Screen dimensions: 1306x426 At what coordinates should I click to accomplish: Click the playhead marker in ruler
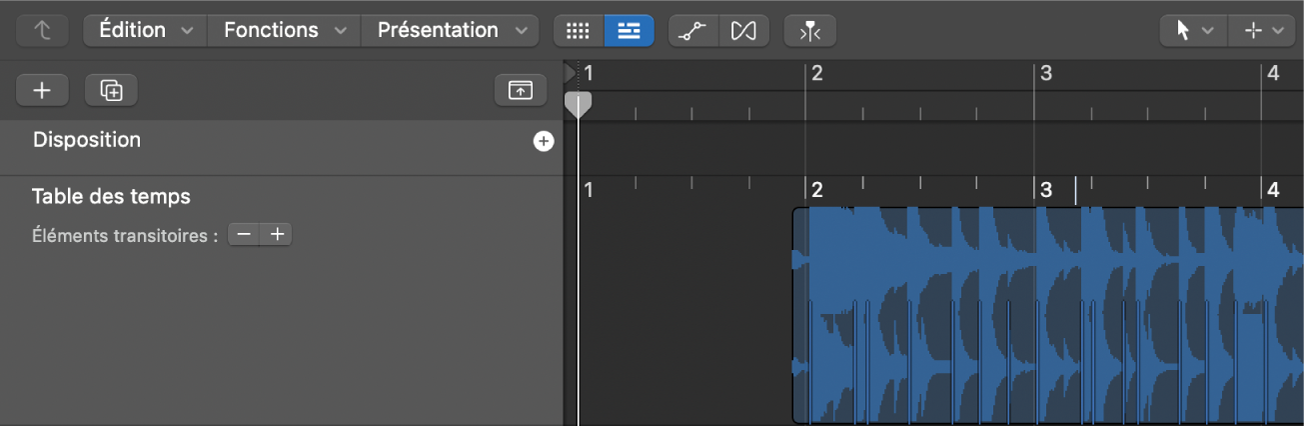pos(578,103)
